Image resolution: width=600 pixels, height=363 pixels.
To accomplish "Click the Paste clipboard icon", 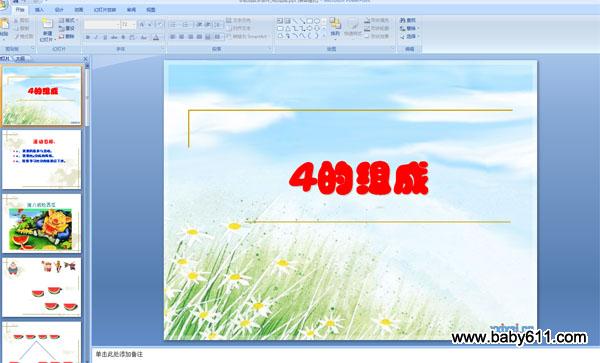I will [4, 25].
